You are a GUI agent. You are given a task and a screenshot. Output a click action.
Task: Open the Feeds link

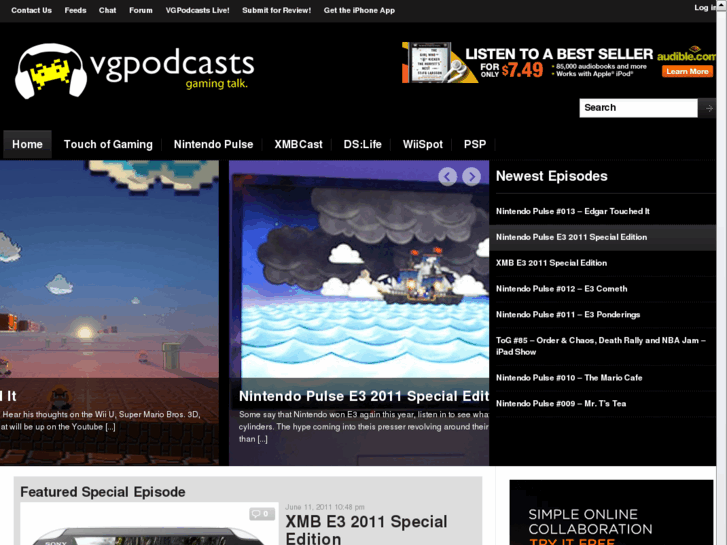tap(76, 10)
